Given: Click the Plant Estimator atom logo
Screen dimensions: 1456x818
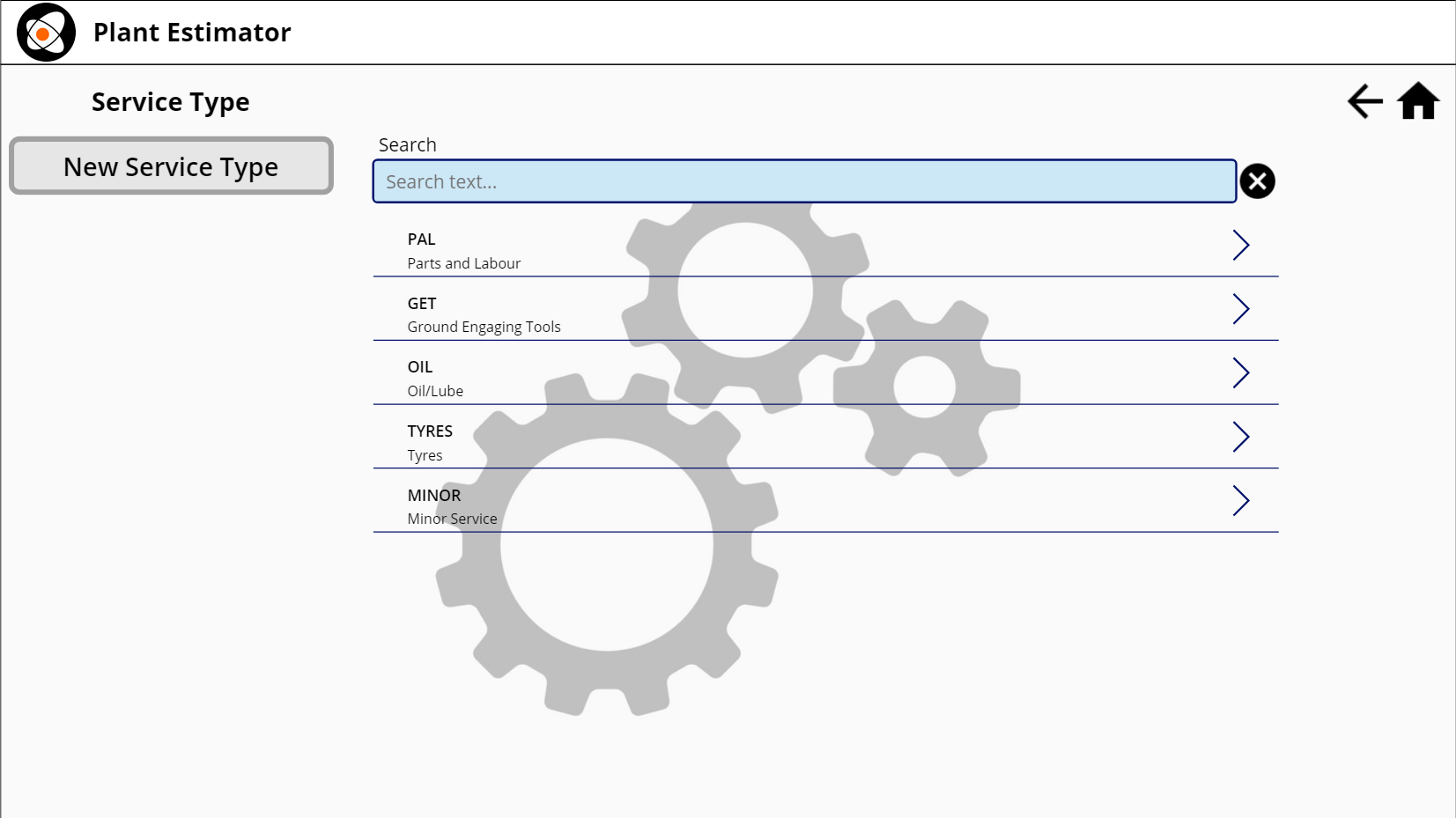Looking at the screenshot, I should 46,33.
